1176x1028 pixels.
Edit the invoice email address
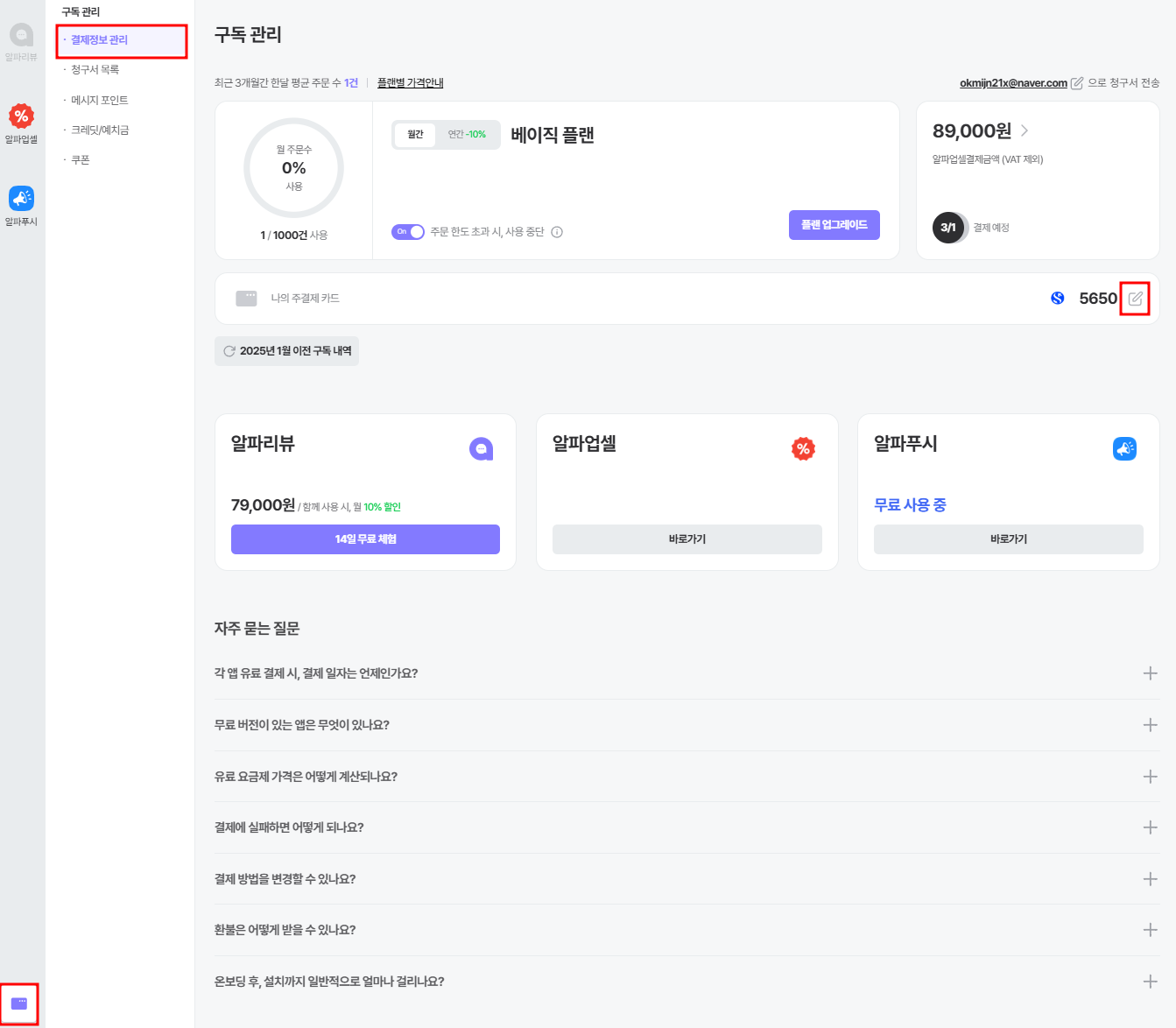1077,83
